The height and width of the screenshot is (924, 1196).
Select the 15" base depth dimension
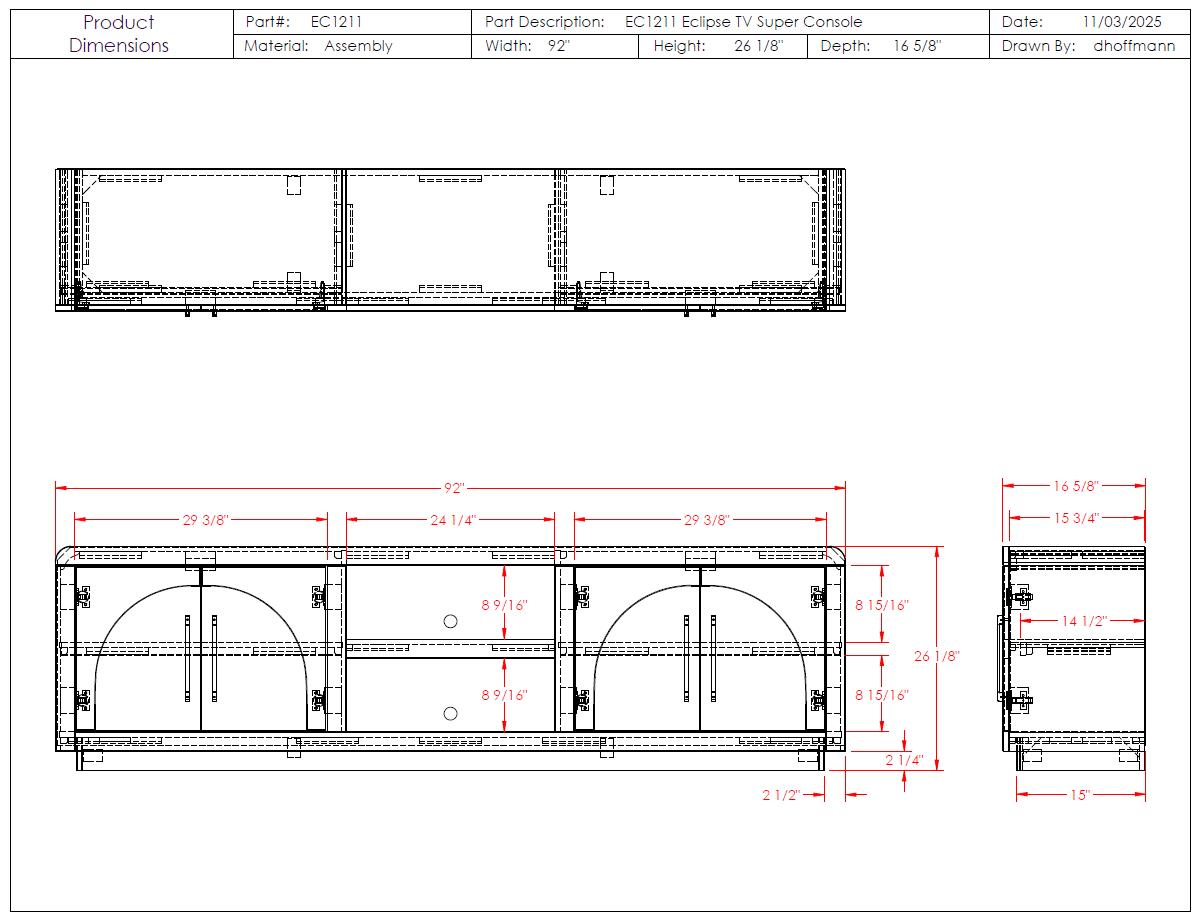click(x=1080, y=795)
